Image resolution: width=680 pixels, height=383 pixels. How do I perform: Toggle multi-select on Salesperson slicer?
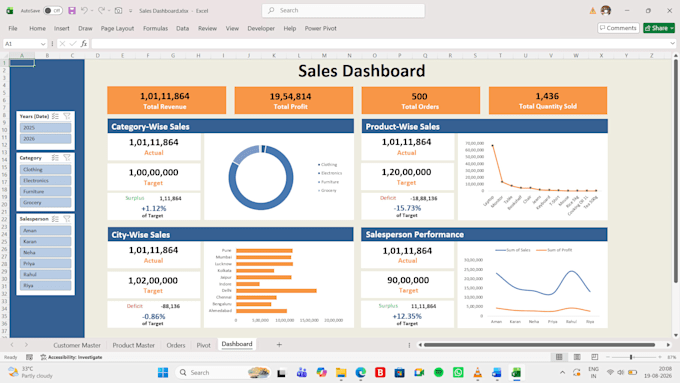point(55,219)
